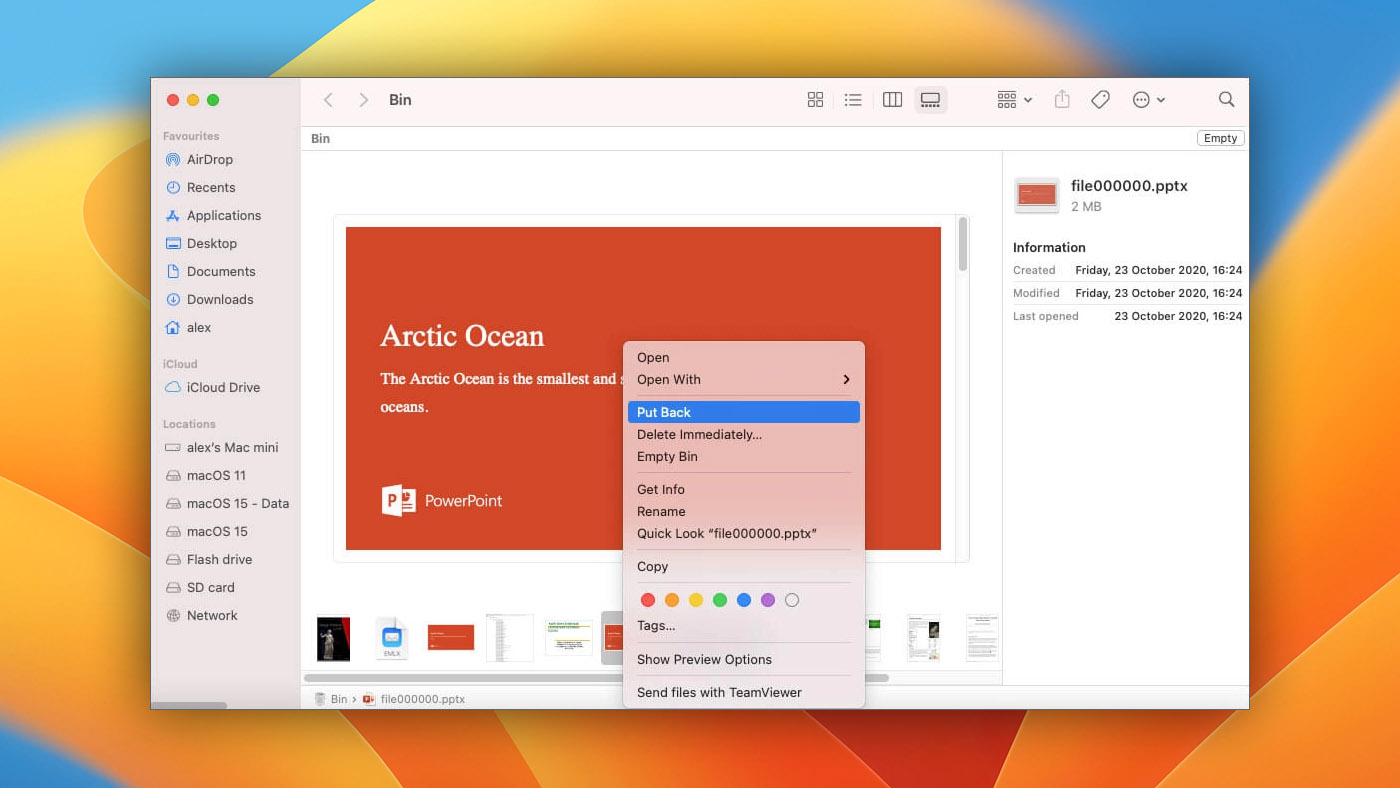Choose Open in context menu

click(x=743, y=358)
